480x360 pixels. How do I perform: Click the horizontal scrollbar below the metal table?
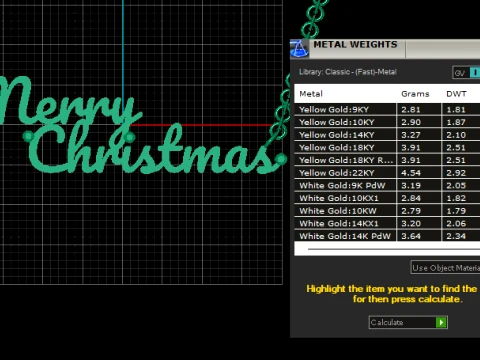[x=393, y=249]
